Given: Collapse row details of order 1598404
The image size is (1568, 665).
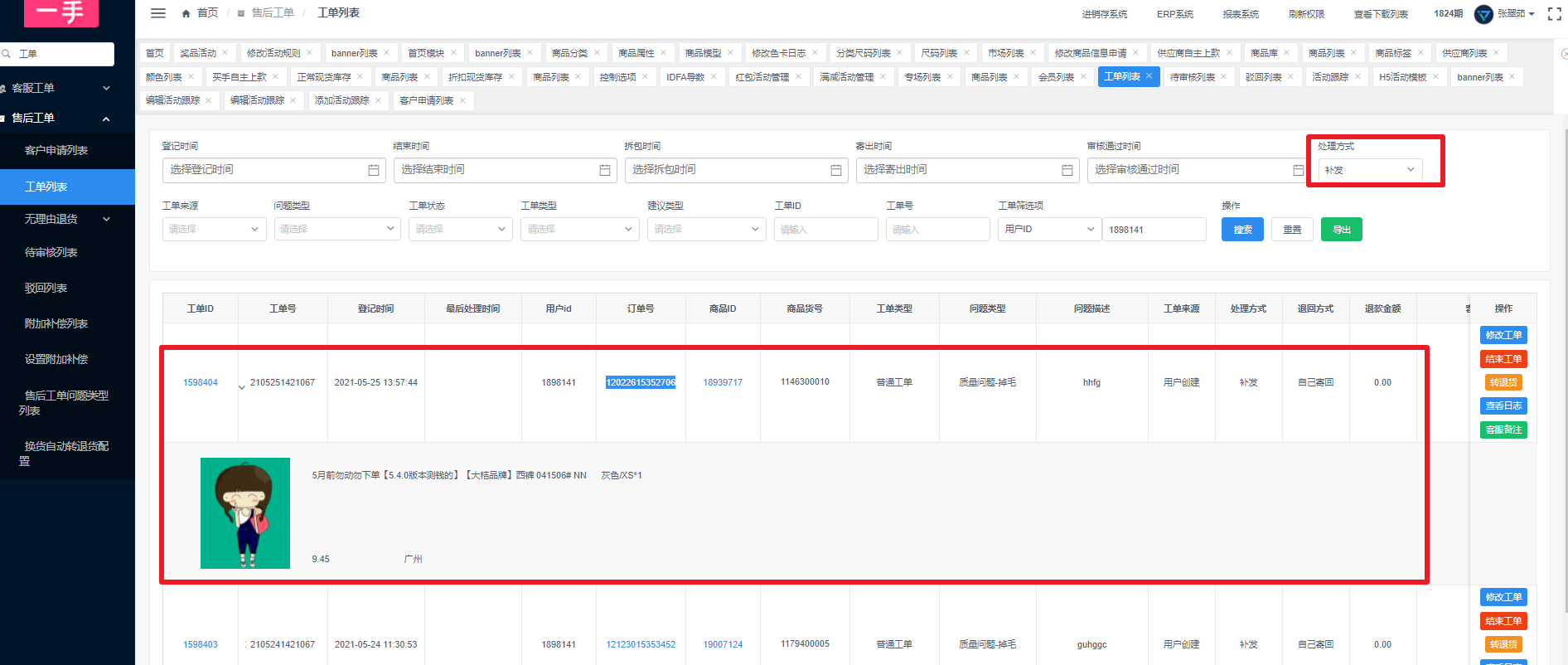Looking at the screenshot, I should point(241,387).
